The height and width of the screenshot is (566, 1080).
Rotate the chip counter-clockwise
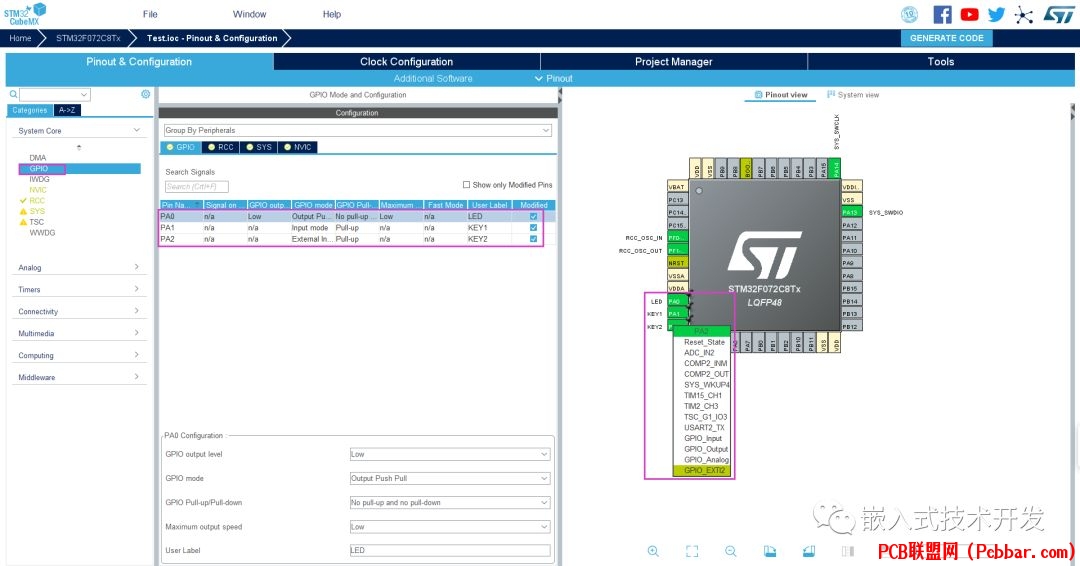point(809,551)
